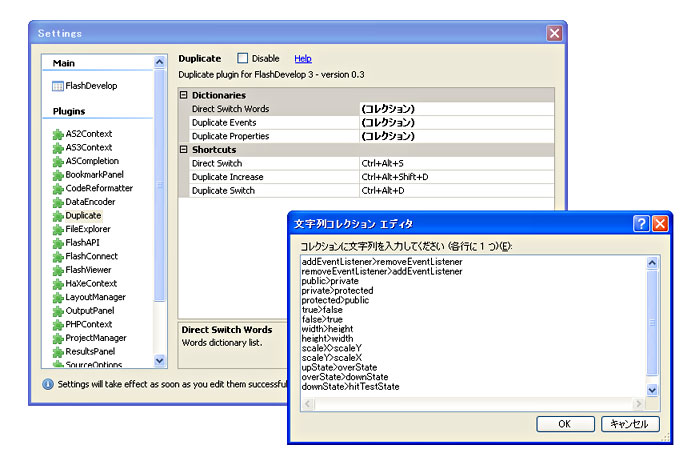
Task: Select ASCompletion in the plugins list
Action: tap(92, 161)
